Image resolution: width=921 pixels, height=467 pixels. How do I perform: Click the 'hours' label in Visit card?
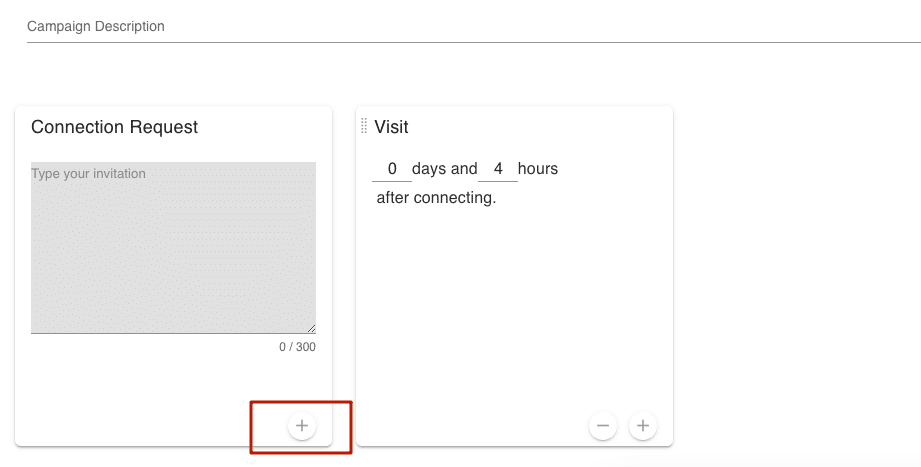[x=538, y=169]
